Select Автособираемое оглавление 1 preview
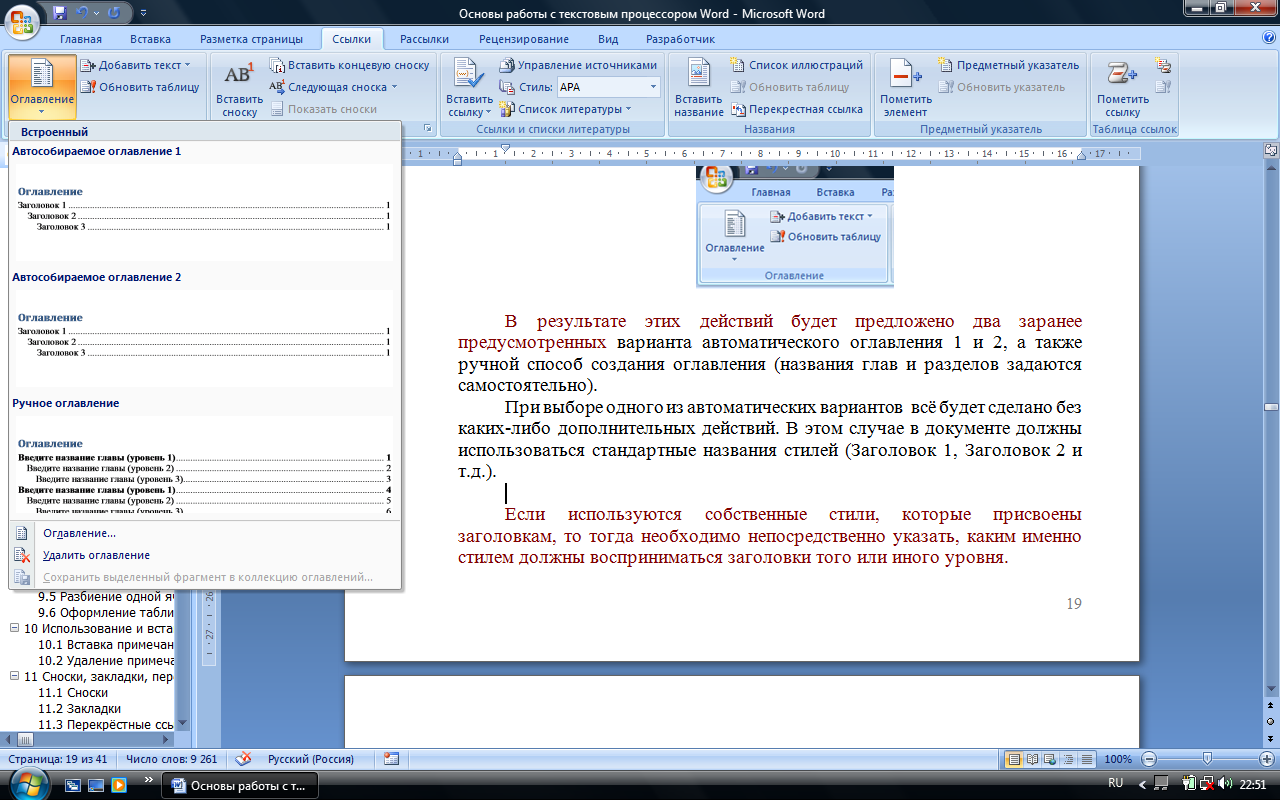Viewport: 1280px width, 800px height. click(x=204, y=211)
